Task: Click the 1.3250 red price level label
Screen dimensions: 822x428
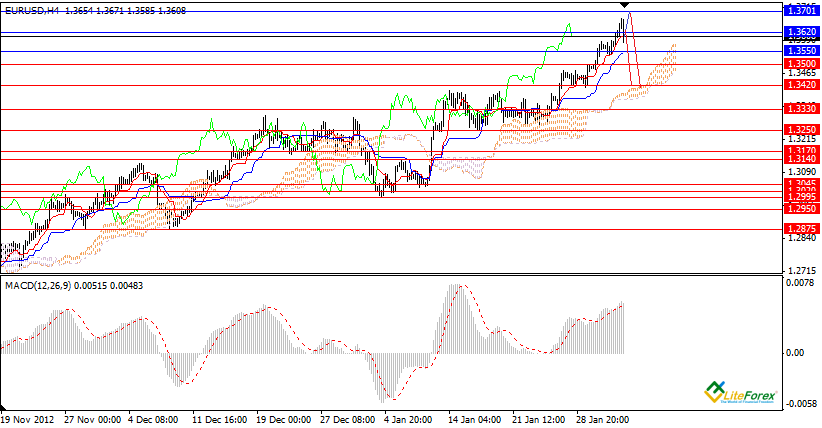Action: click(x=802, y=130)
